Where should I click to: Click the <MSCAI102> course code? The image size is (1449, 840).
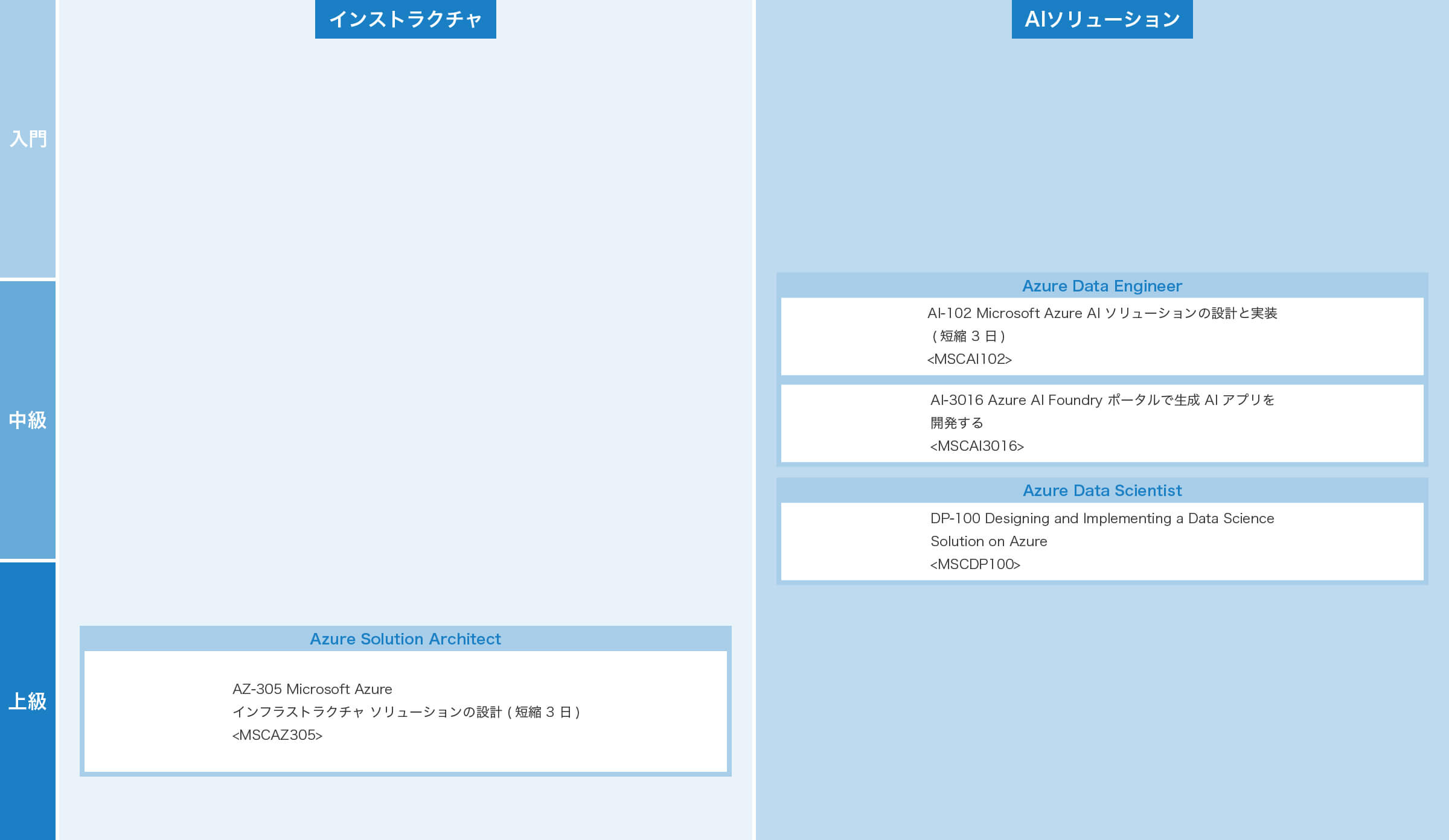970,359
